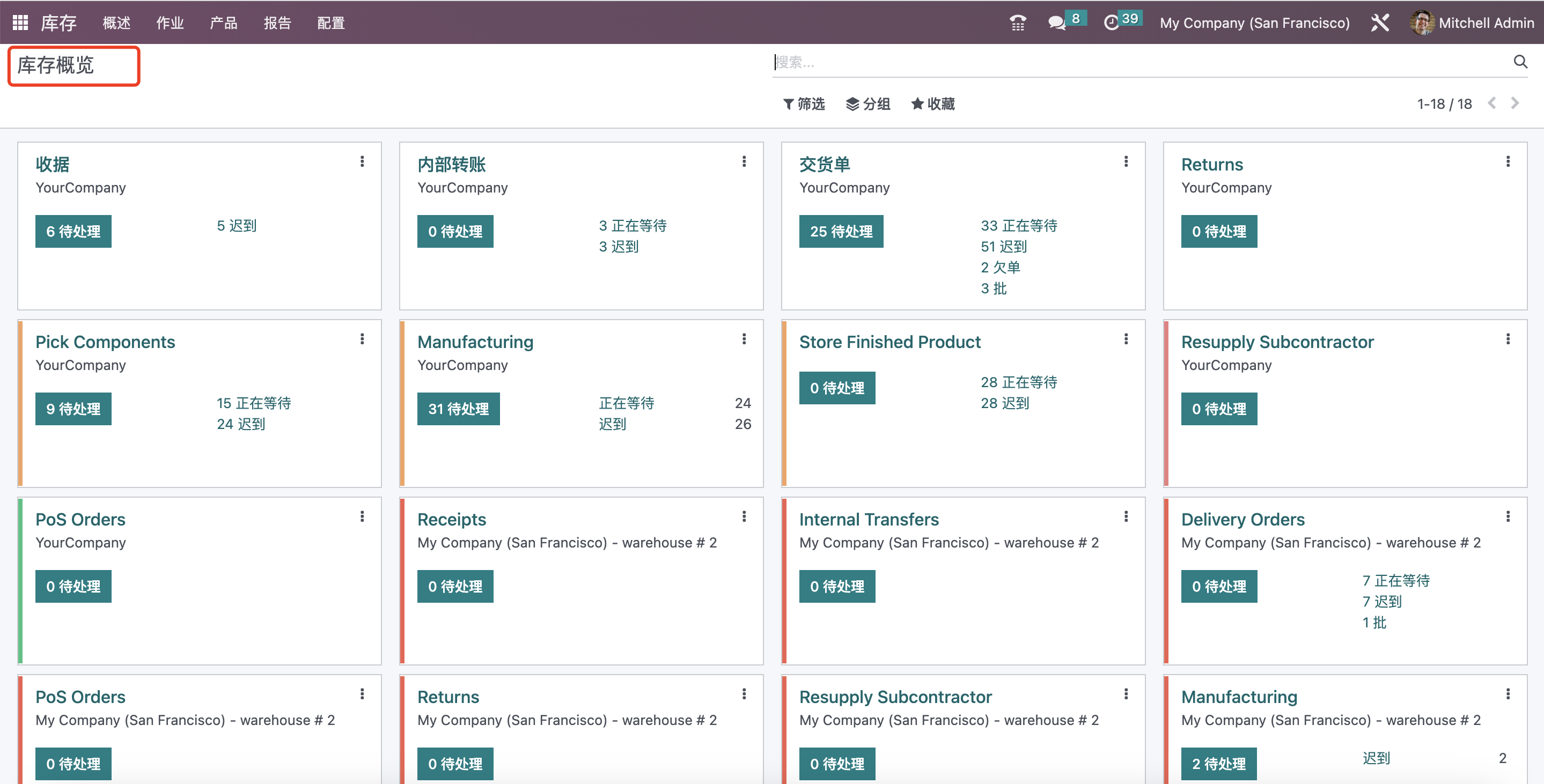Open the 产品 menu
Viewport: 1544px width, 784px height.
224,23
